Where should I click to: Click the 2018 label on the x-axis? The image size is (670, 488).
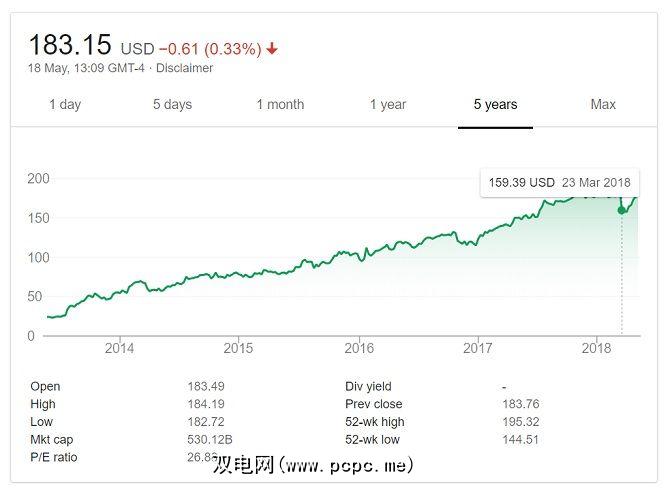597,348
